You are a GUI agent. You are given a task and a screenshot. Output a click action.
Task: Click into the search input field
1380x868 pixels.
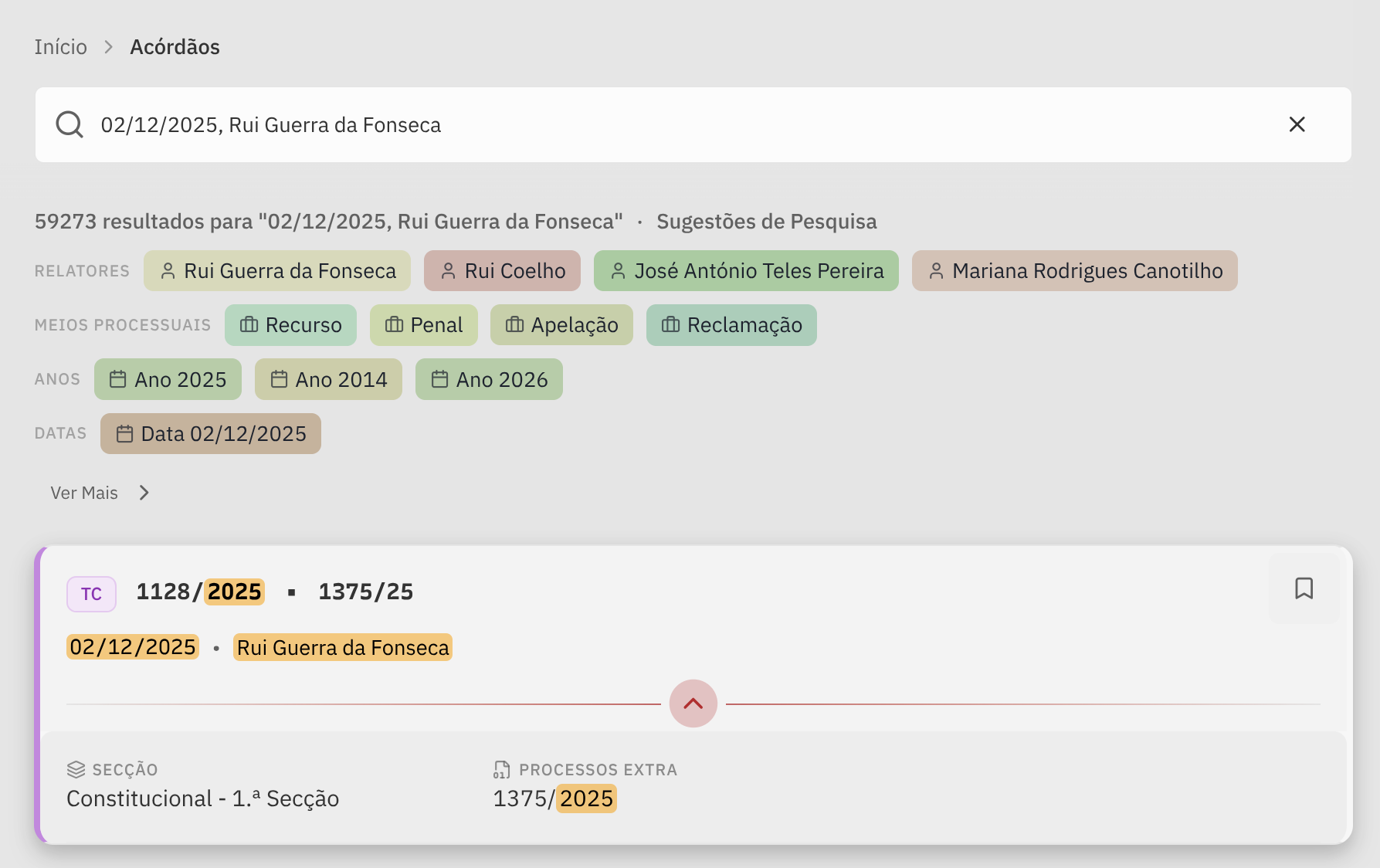pos(680,124)
